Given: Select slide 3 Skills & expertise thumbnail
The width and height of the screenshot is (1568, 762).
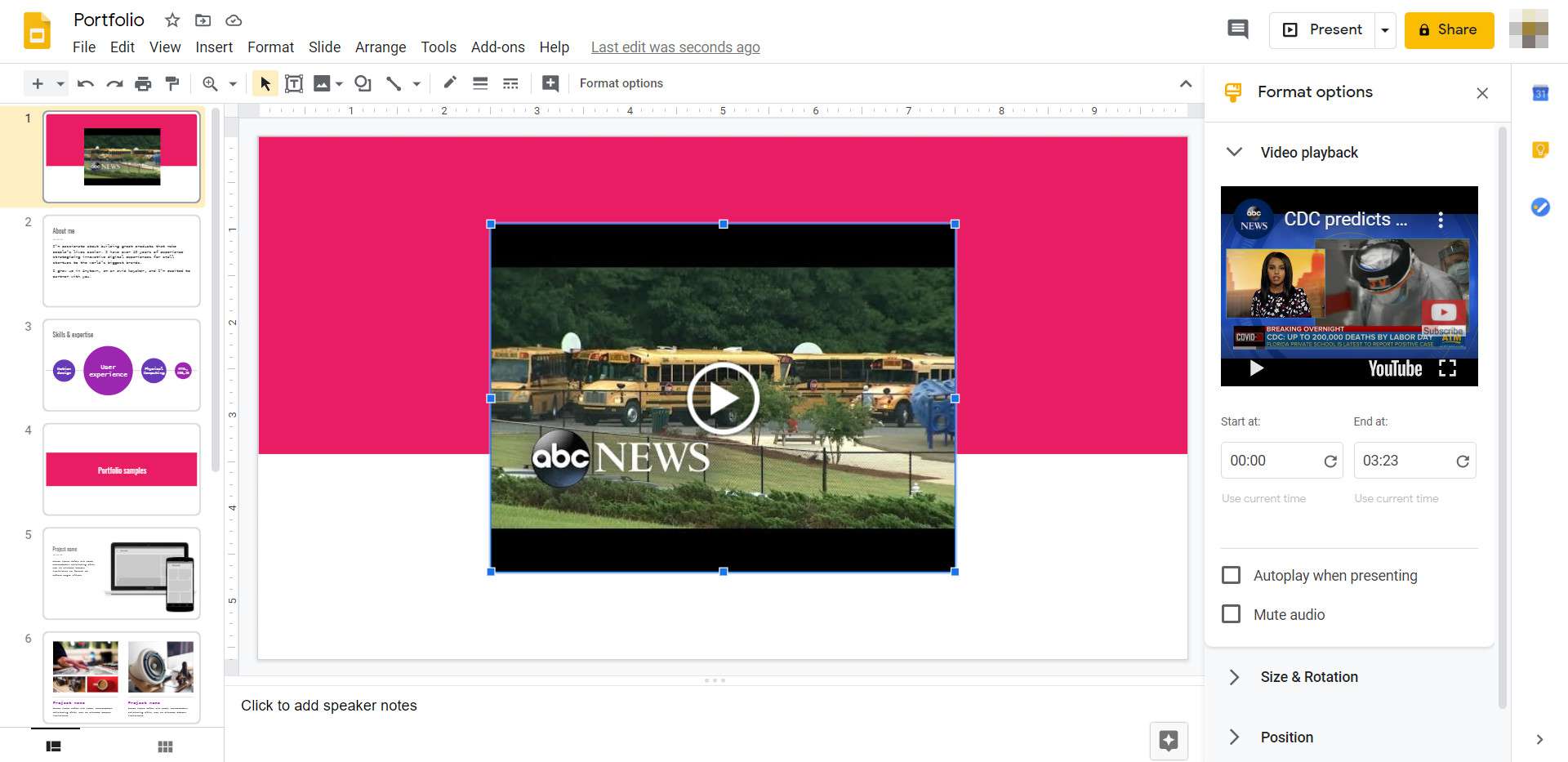Looking at the screenshot, I should pyautogui.click(x=122, y=365).
